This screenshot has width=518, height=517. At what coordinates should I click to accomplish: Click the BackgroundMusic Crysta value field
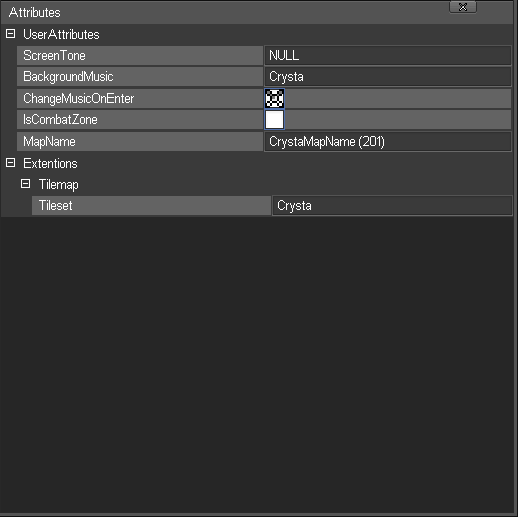coord(388,77)
